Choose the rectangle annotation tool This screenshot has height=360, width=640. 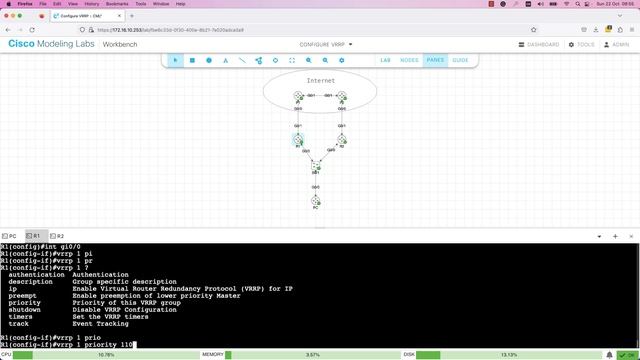(192, 60)
